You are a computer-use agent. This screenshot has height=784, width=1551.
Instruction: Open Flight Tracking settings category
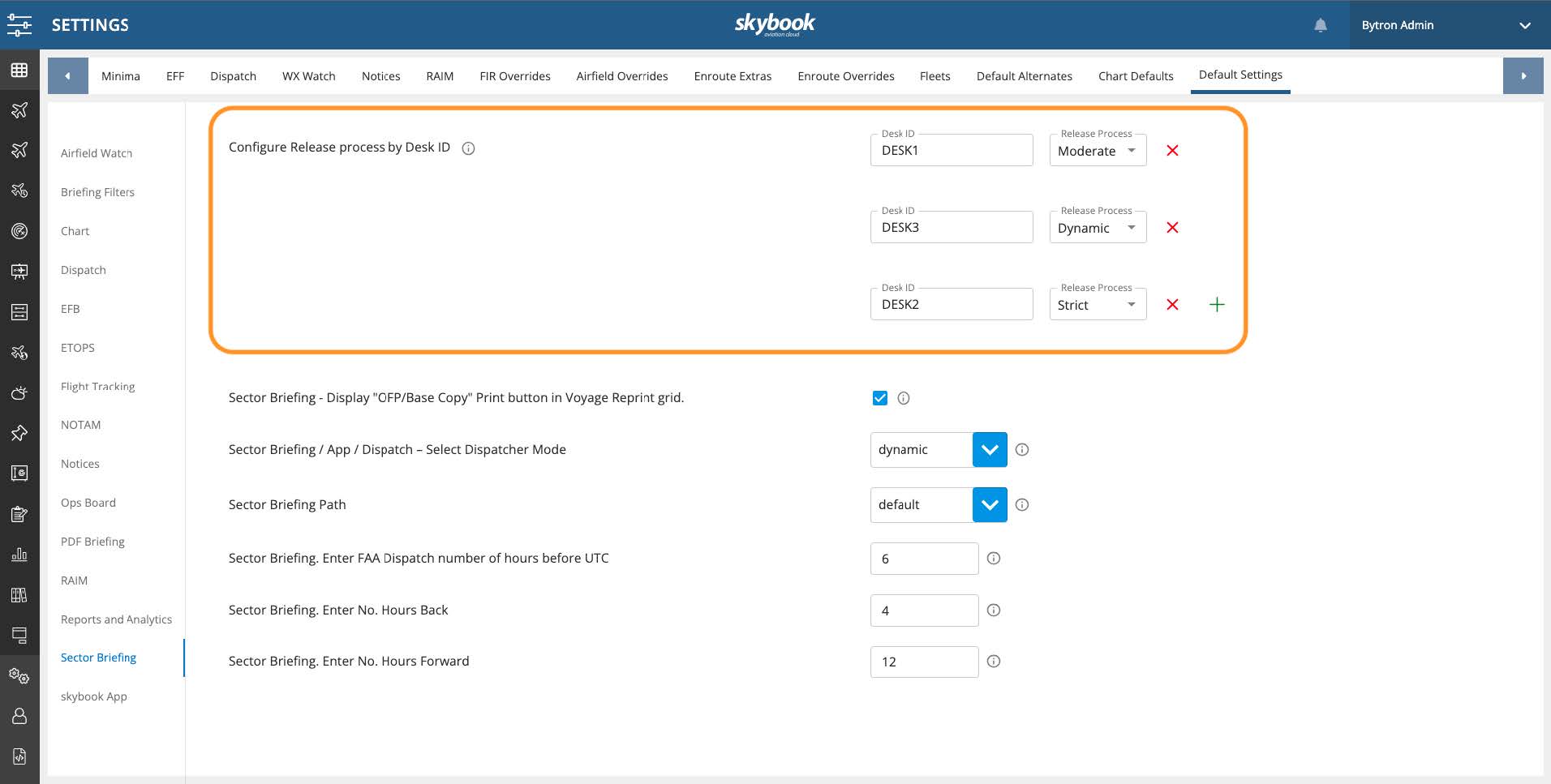pos(97,387)
